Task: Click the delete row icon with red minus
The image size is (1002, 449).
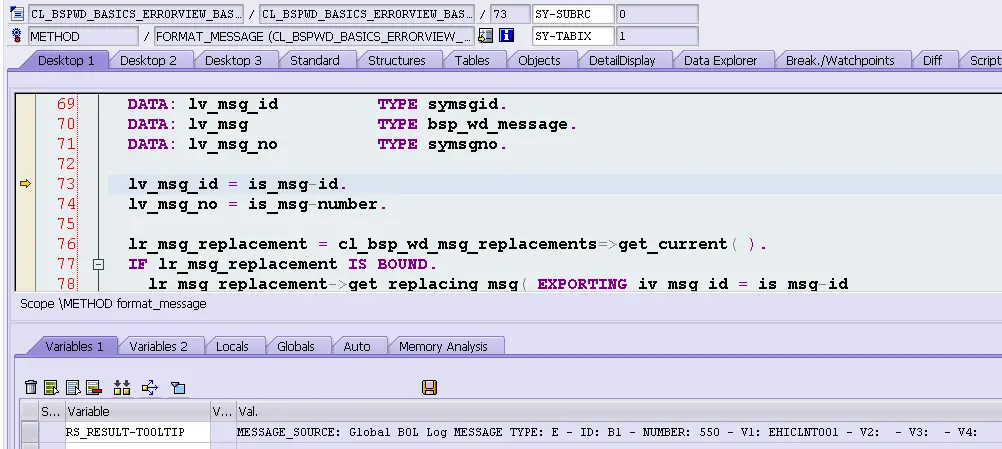Action: pyautogui.click(x=94, y=388)
